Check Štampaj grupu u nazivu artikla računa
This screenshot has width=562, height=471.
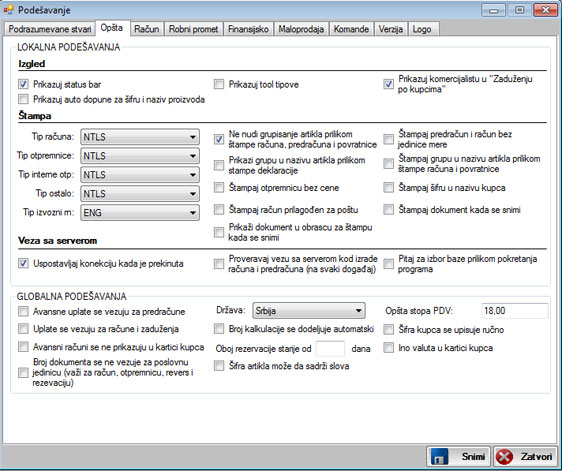(x=389, y=164)
